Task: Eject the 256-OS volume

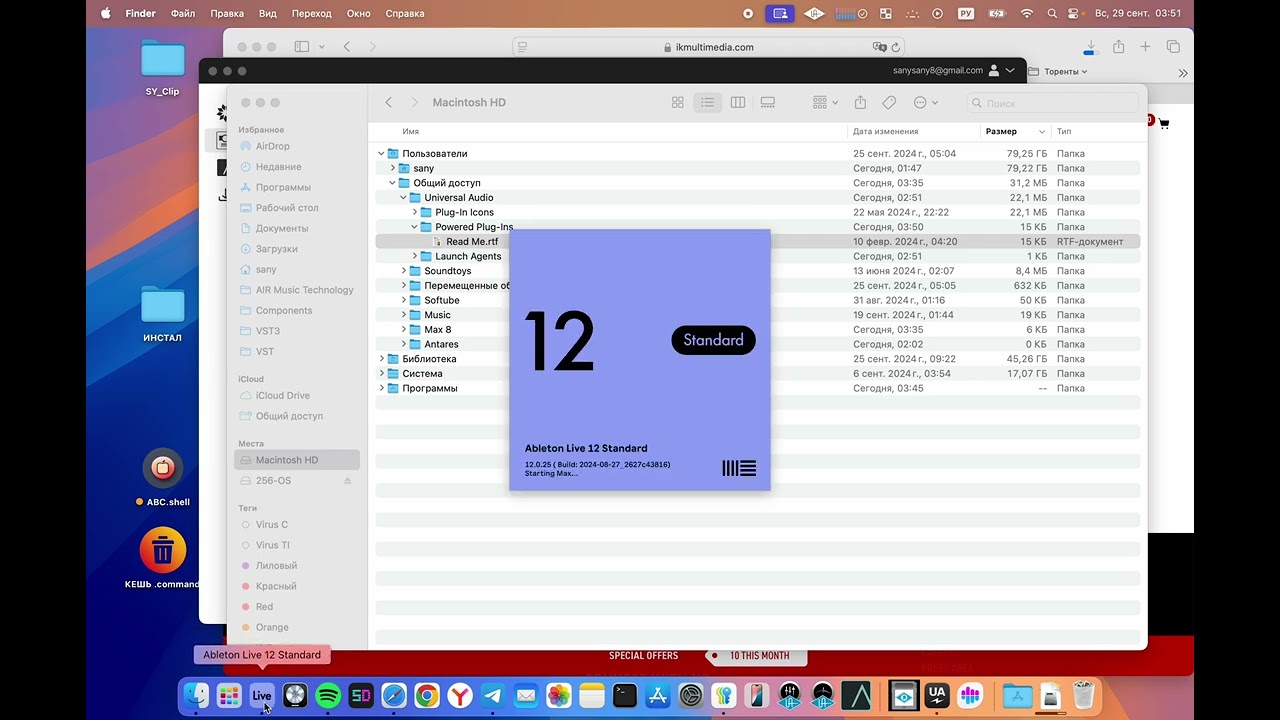Action: 348,481
